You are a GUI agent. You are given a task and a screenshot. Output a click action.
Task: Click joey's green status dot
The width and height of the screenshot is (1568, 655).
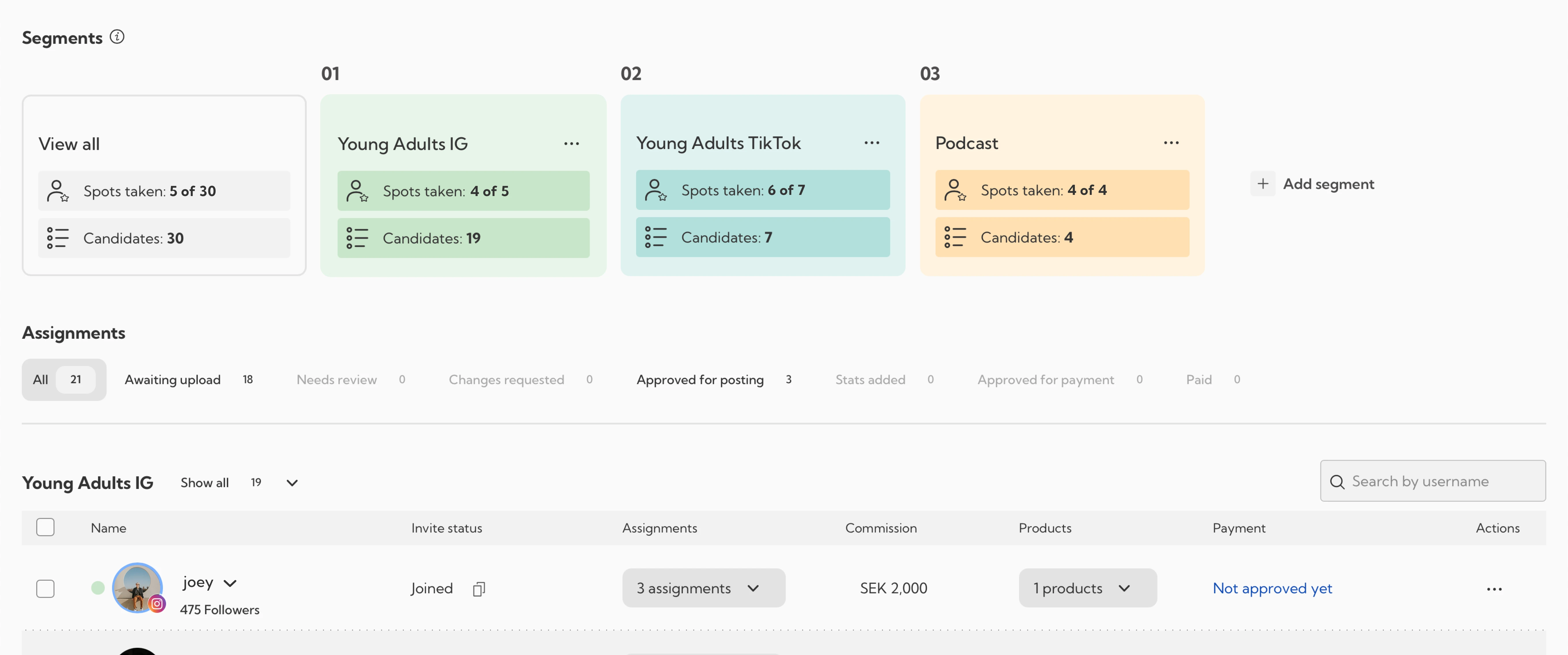point(98,588)
